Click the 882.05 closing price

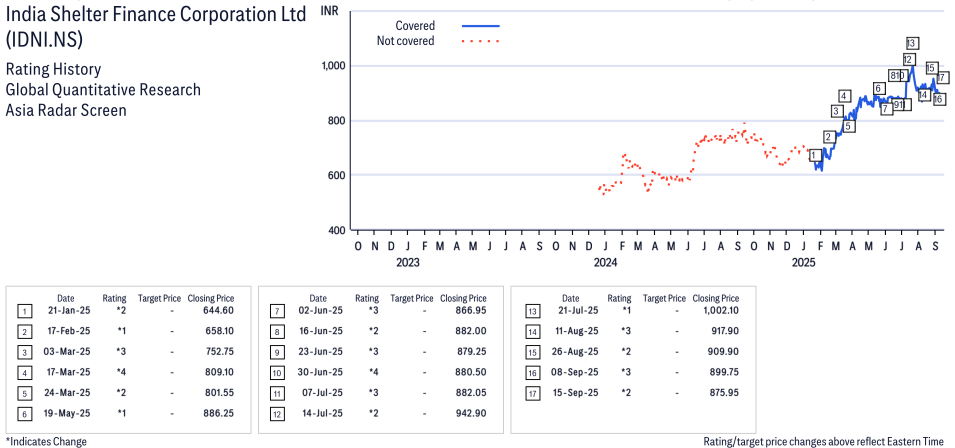click(469, 393)
